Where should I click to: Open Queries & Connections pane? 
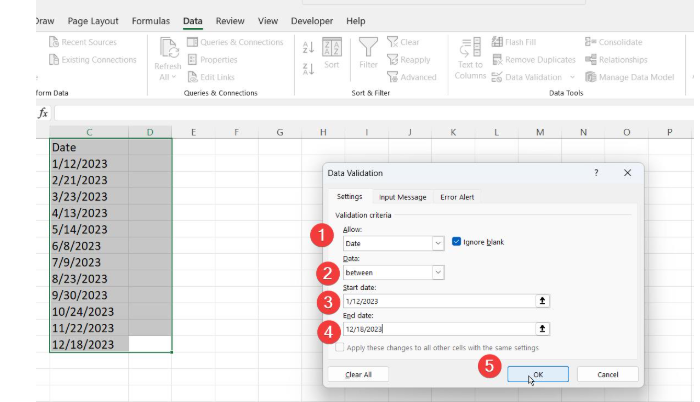235,42
